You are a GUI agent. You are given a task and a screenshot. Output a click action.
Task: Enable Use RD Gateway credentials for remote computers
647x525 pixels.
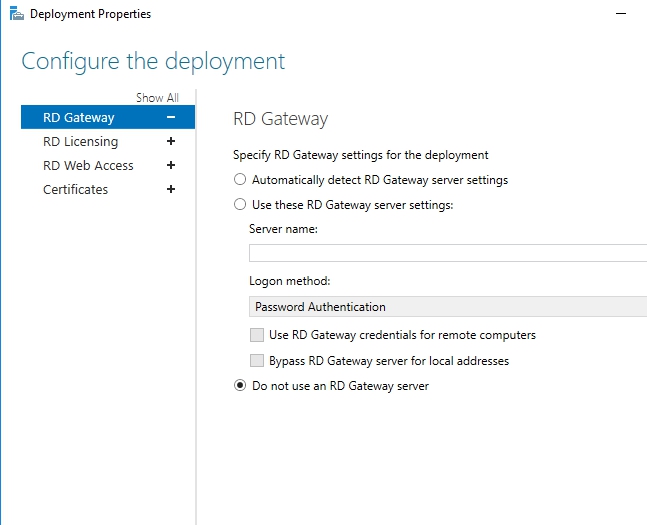pyautogui.click(x=257, y=335)
